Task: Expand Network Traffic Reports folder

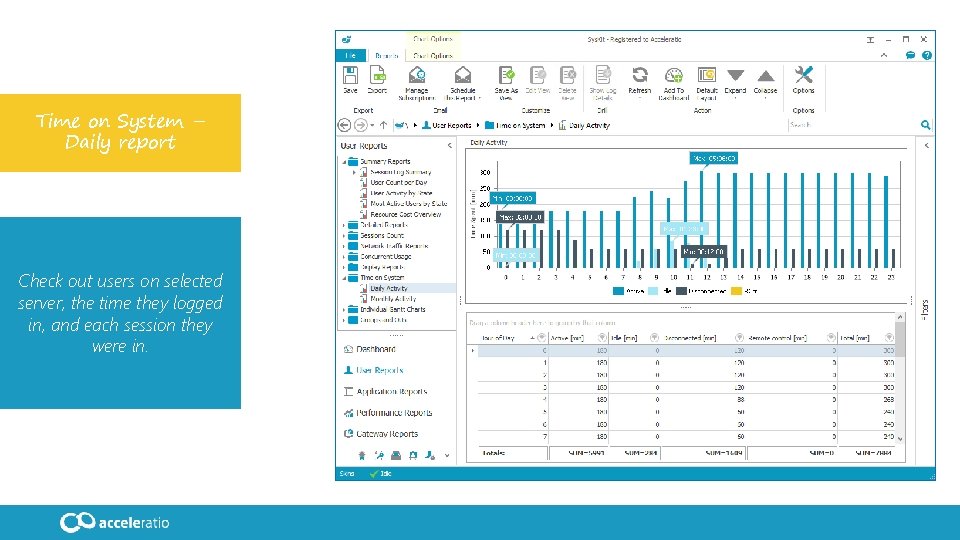Action: click(x=343, y=246)
